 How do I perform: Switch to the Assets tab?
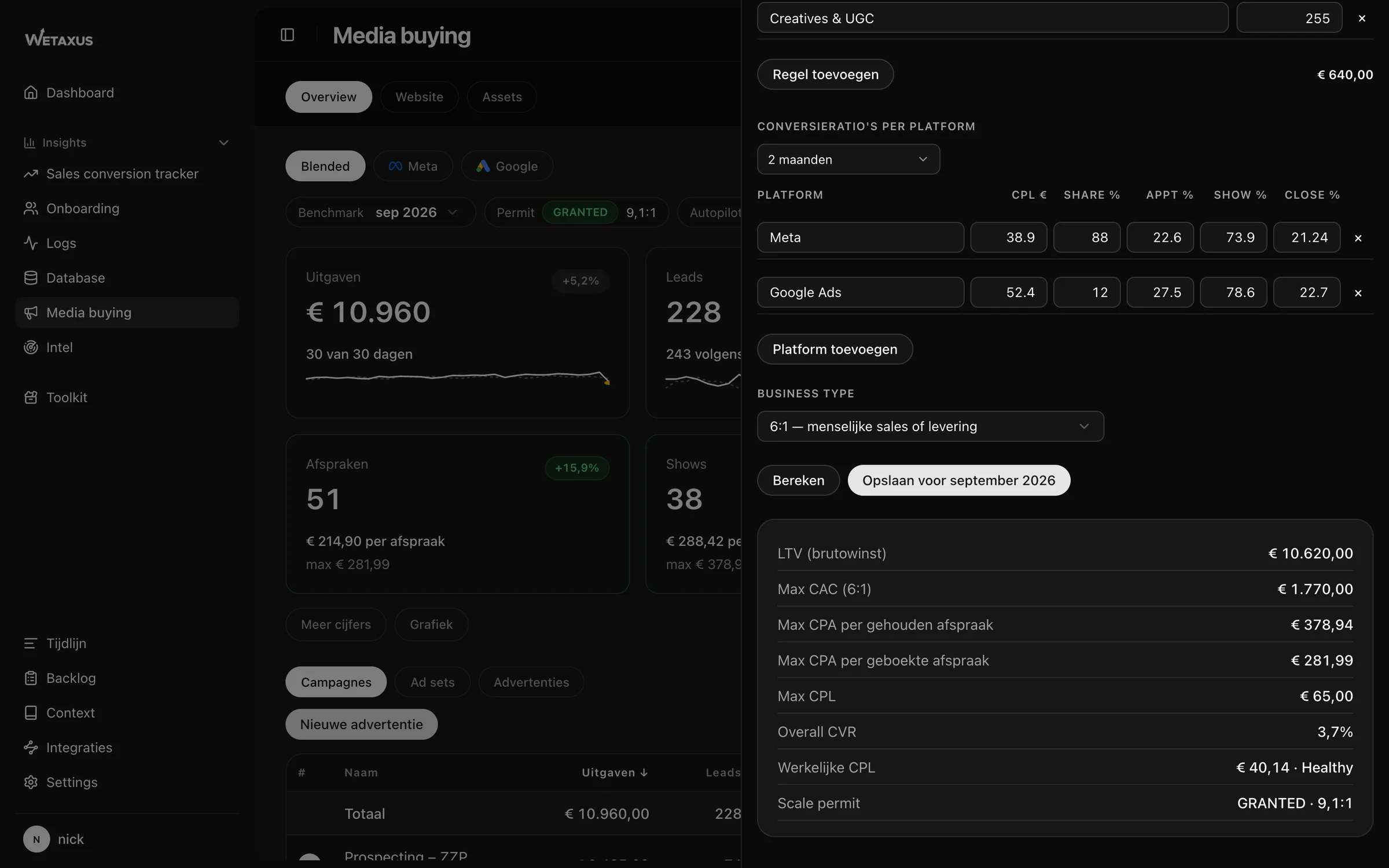[x=502, y=97]
